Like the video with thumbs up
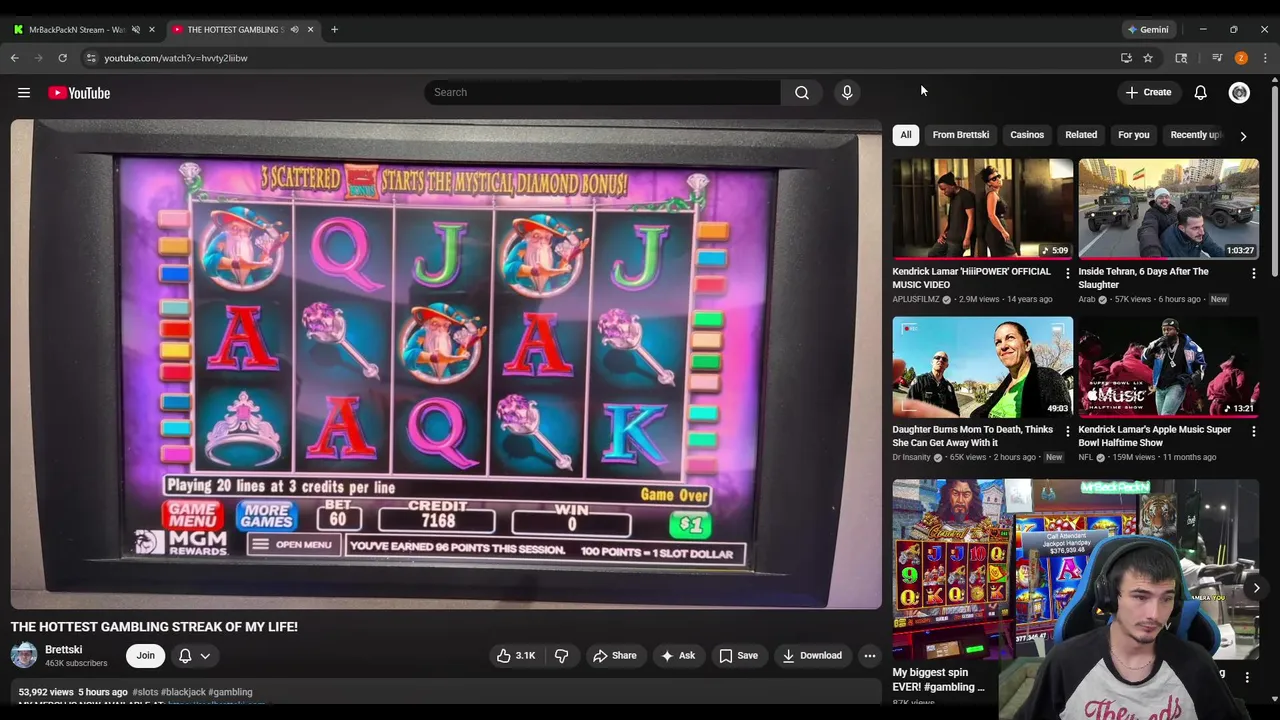This screenshot has width=1280, height=720. [x=516, y=656]
